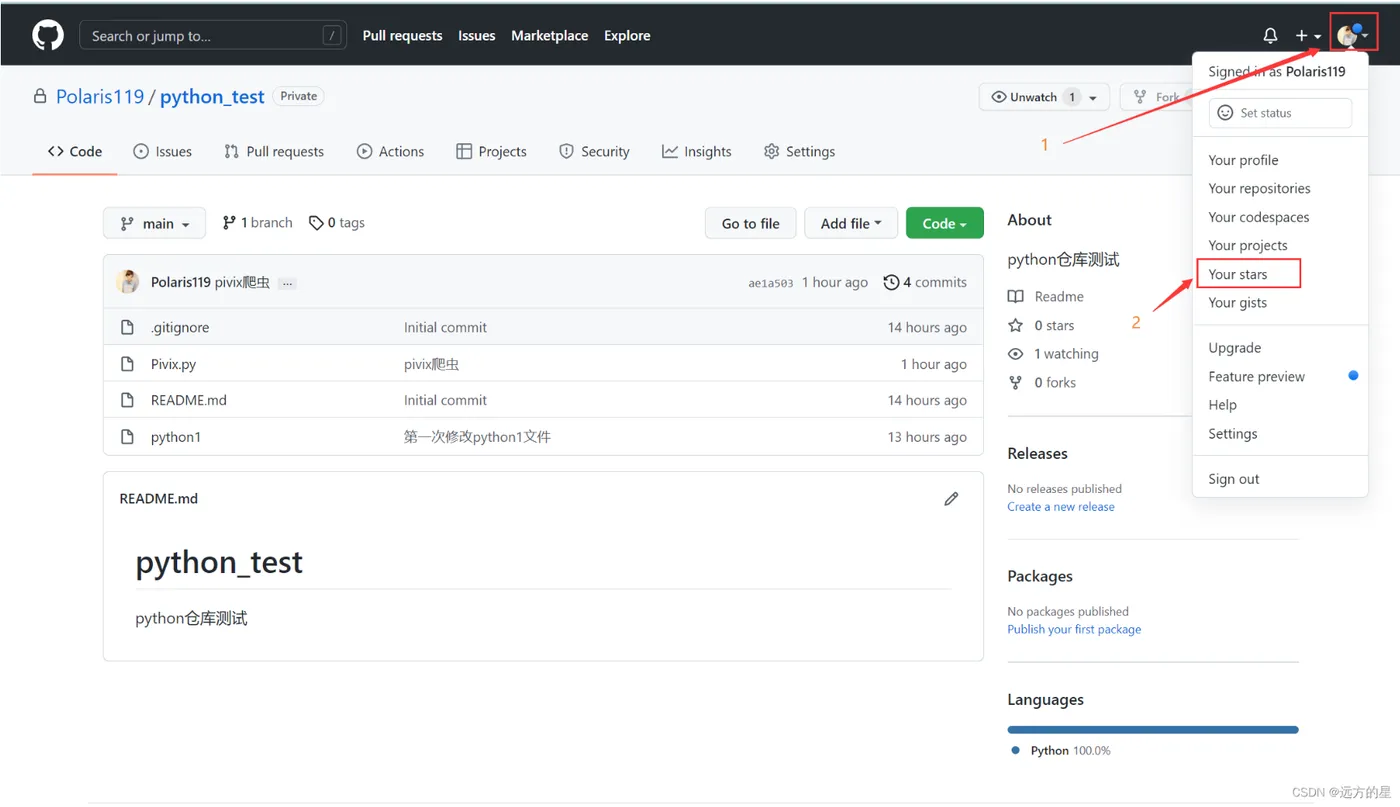Viewport: 1400px width, 807px height.
Task: View the 1 branch link
Action: 257,222
